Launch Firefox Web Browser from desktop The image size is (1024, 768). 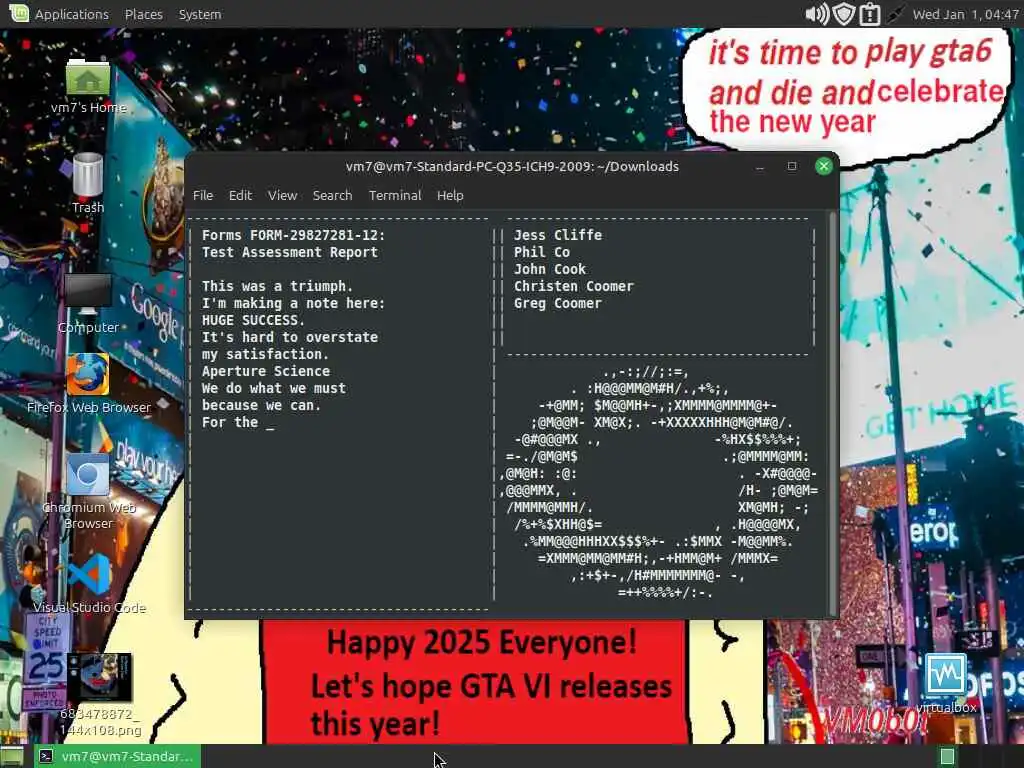click(88, 374)
